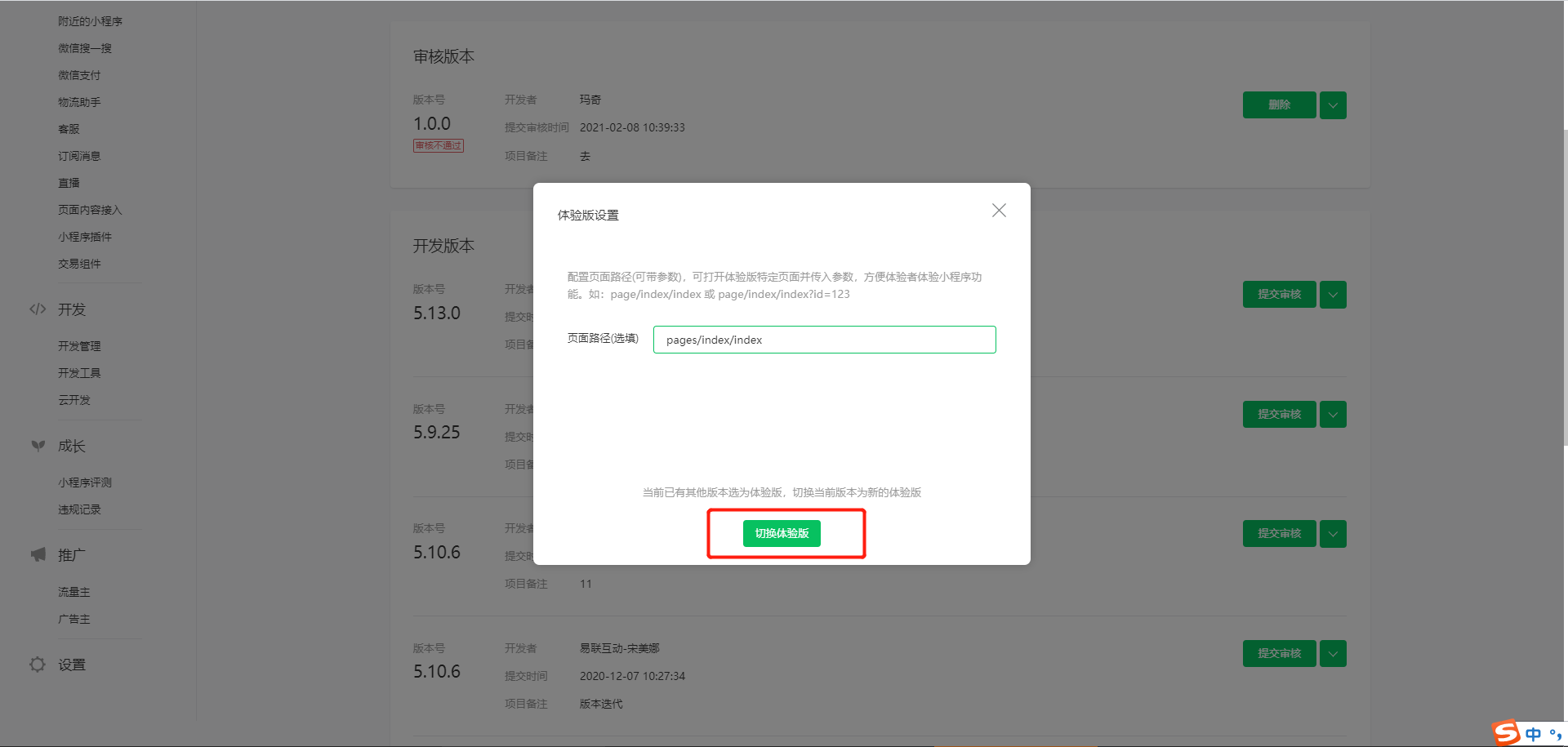This screenshot has width=1568, height=747.
Task: Open the 开发管理 menu item
Action: (79, 345)
